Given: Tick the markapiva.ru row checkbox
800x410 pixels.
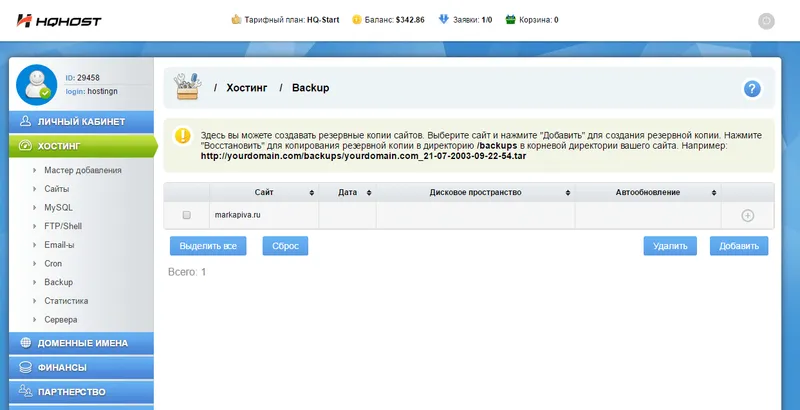Looking at the screenshot, I should [x=187, y=215].
